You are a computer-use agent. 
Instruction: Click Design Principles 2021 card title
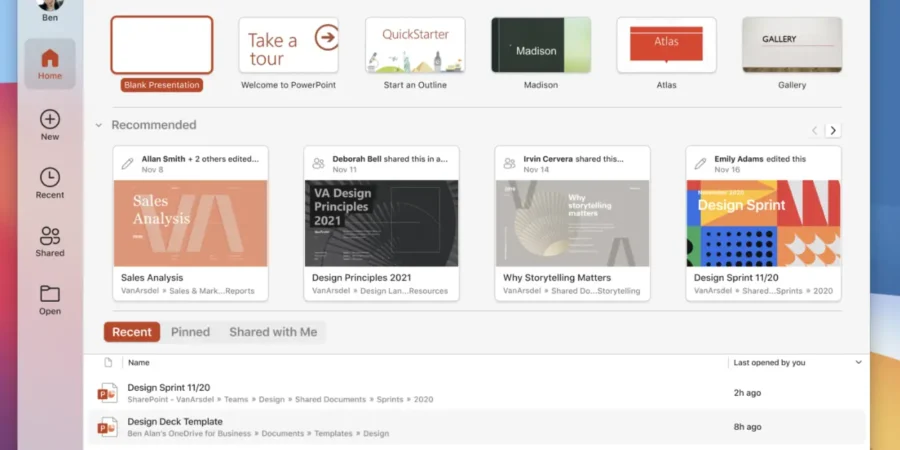[362, 278]
